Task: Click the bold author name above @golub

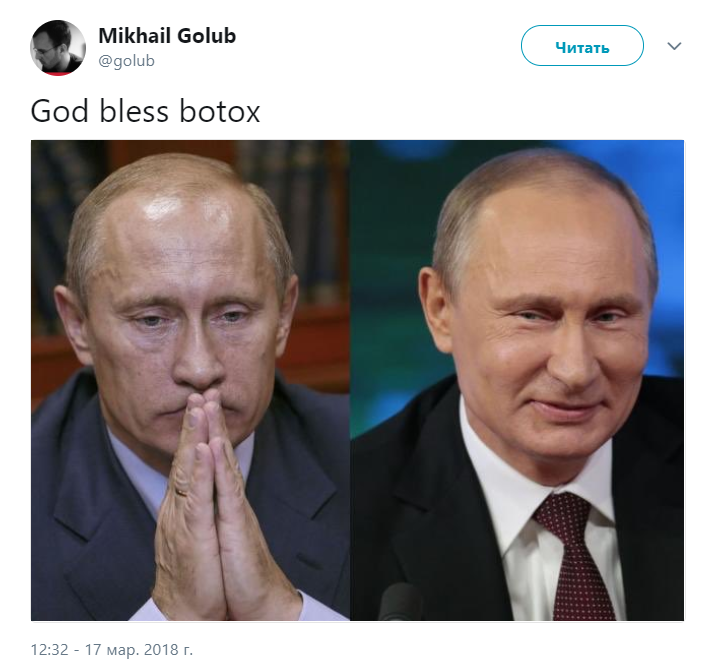Action: 167,36
